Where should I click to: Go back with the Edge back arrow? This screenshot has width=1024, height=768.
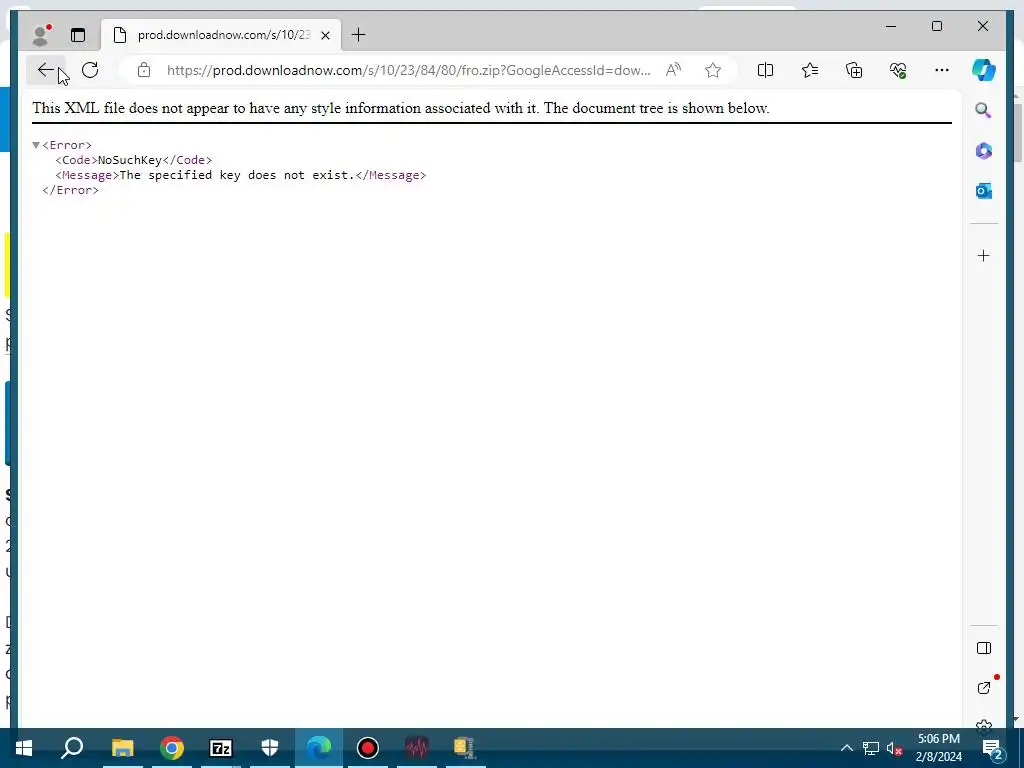(x=45, y=70)
